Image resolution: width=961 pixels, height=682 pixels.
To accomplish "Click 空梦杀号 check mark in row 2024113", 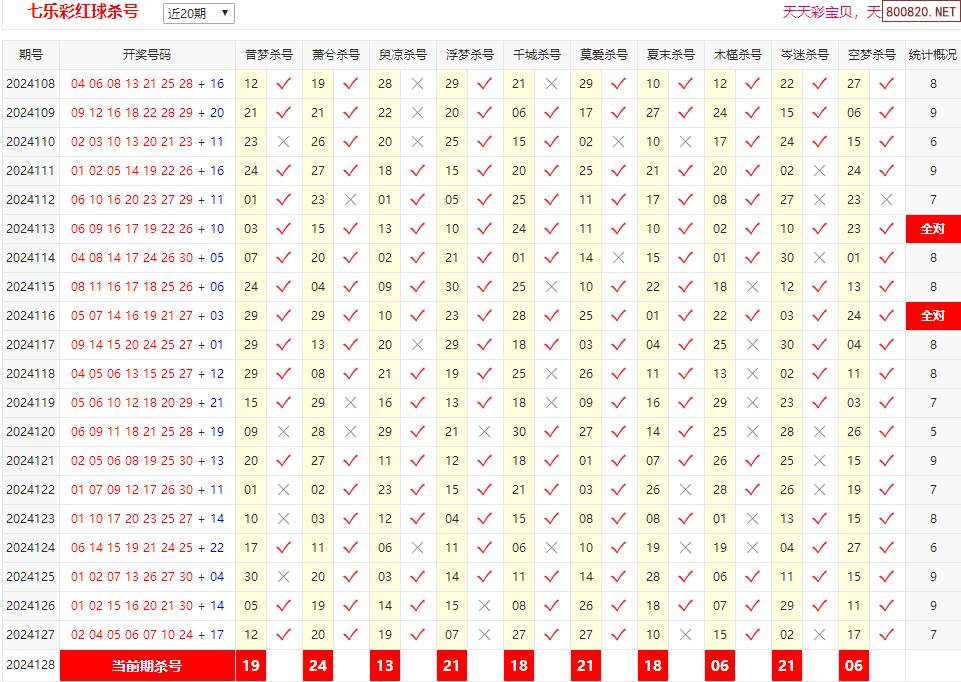I will [x=886, y=228].
